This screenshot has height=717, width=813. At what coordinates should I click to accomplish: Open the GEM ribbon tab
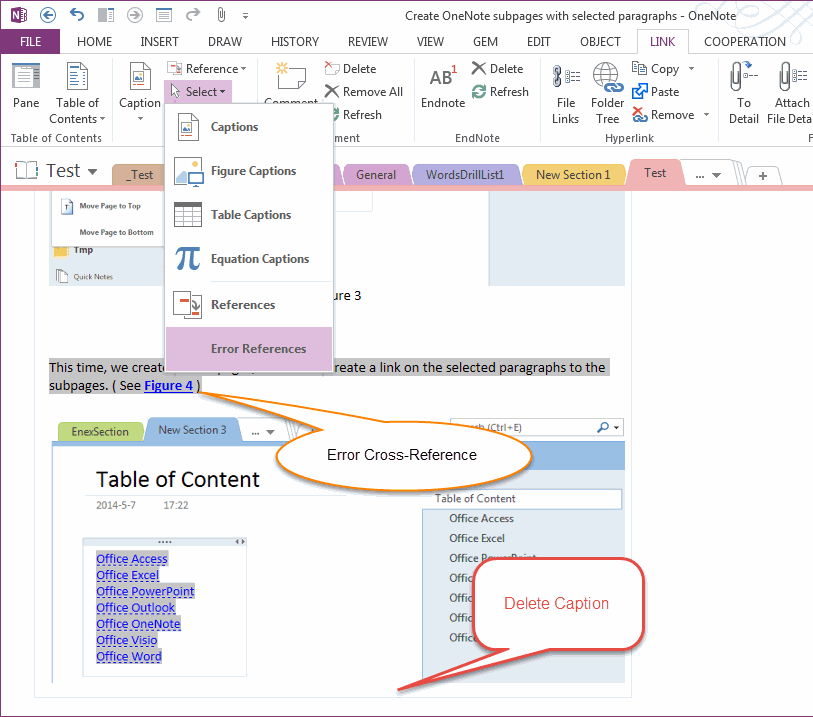[x=485, y=41]
